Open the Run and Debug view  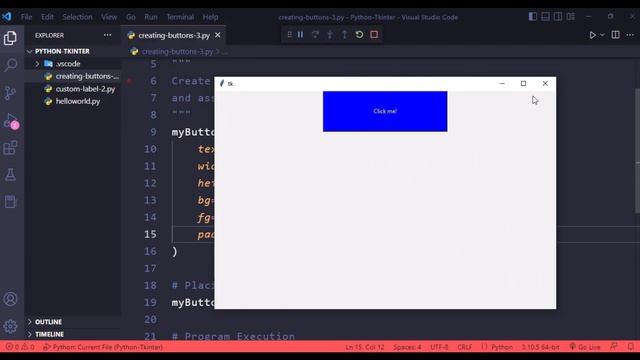coord(10,121)
